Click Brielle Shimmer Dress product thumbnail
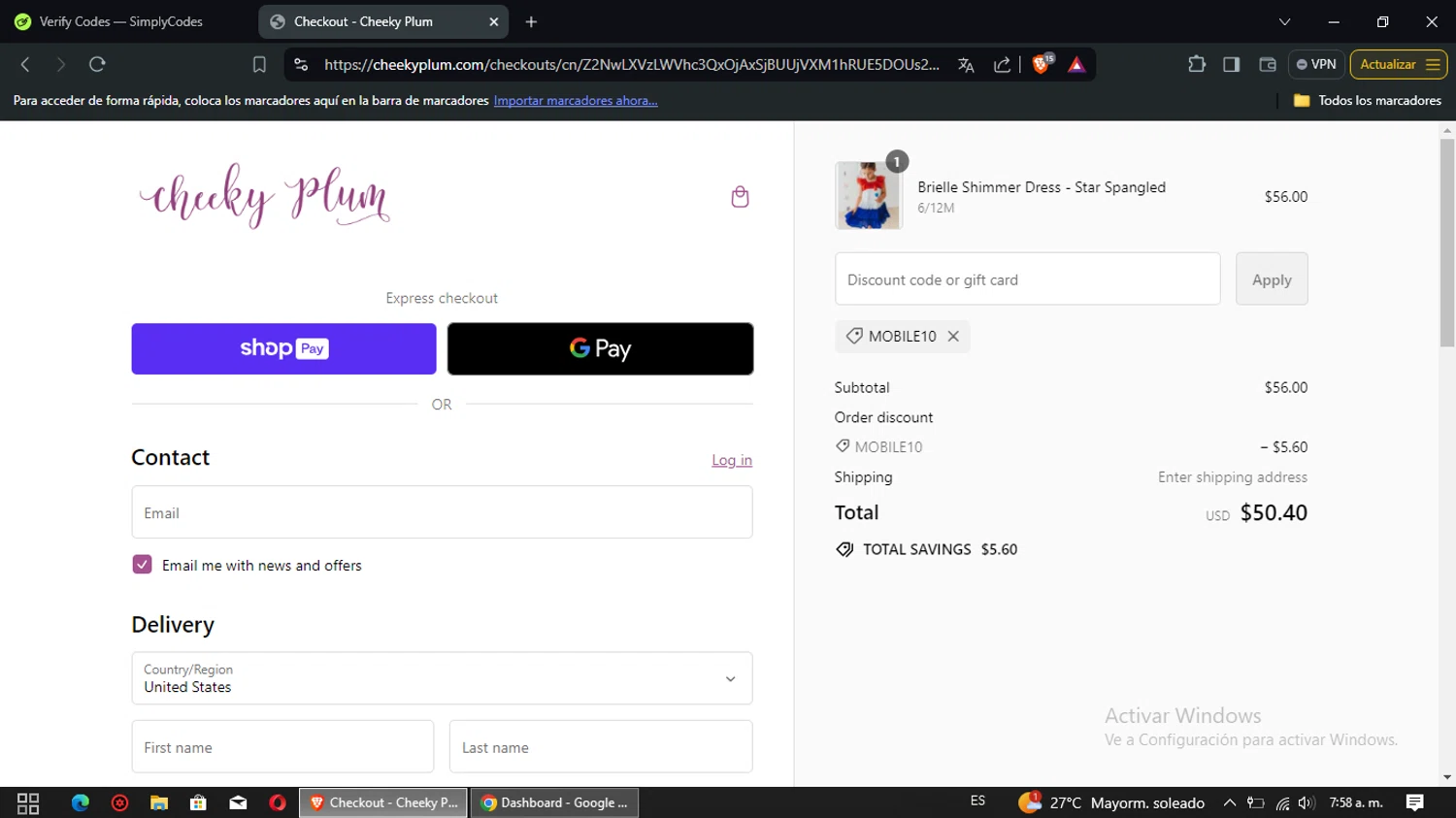 pyautogui.click(x=868, y=195)
